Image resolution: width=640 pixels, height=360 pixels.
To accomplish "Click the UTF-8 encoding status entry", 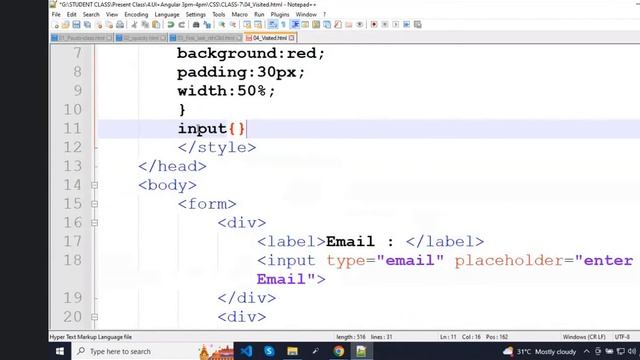I will [x=622, y=337].
